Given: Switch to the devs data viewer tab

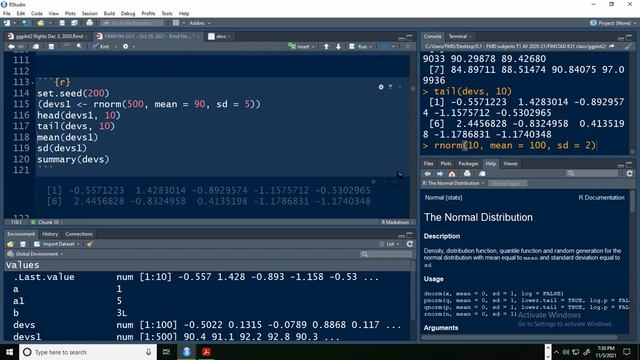Looking at the screenshot, I should coord(219,36).
